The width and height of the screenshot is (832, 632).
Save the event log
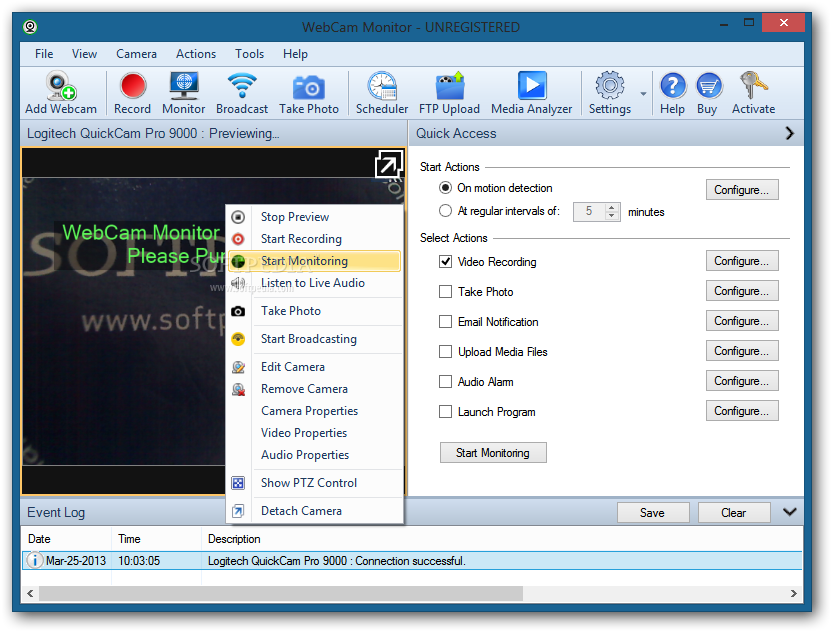point(653,513)
